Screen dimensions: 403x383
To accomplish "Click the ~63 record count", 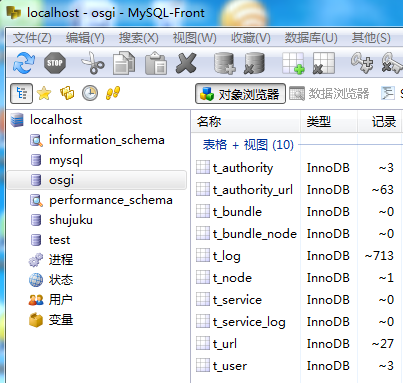I will pyautogui.click(x=383, y=190).
